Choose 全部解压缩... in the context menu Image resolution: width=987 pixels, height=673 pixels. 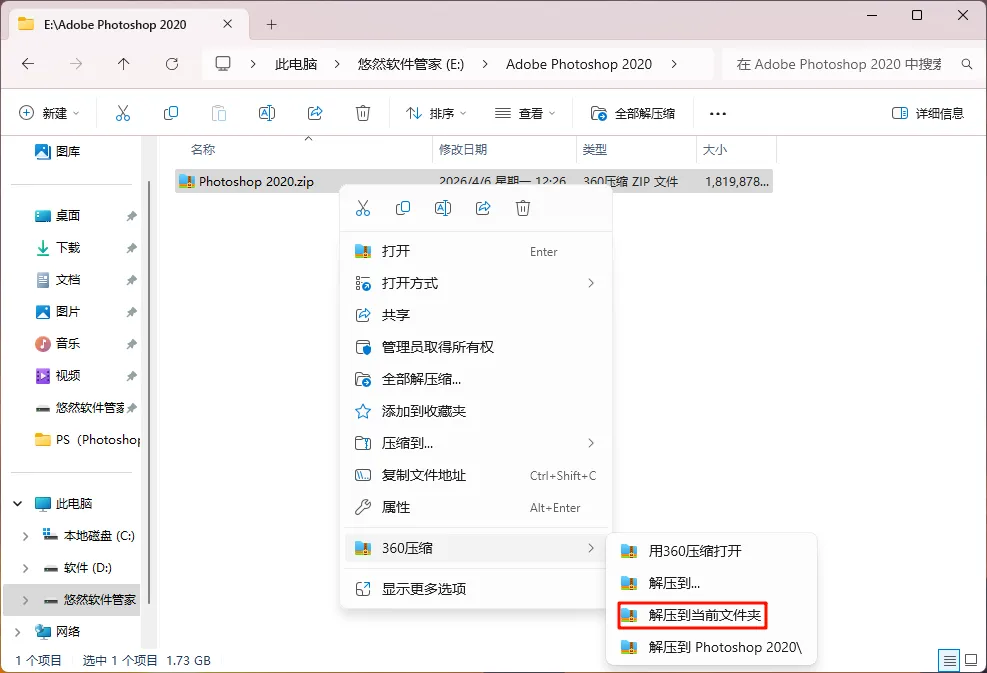[477, 379]
